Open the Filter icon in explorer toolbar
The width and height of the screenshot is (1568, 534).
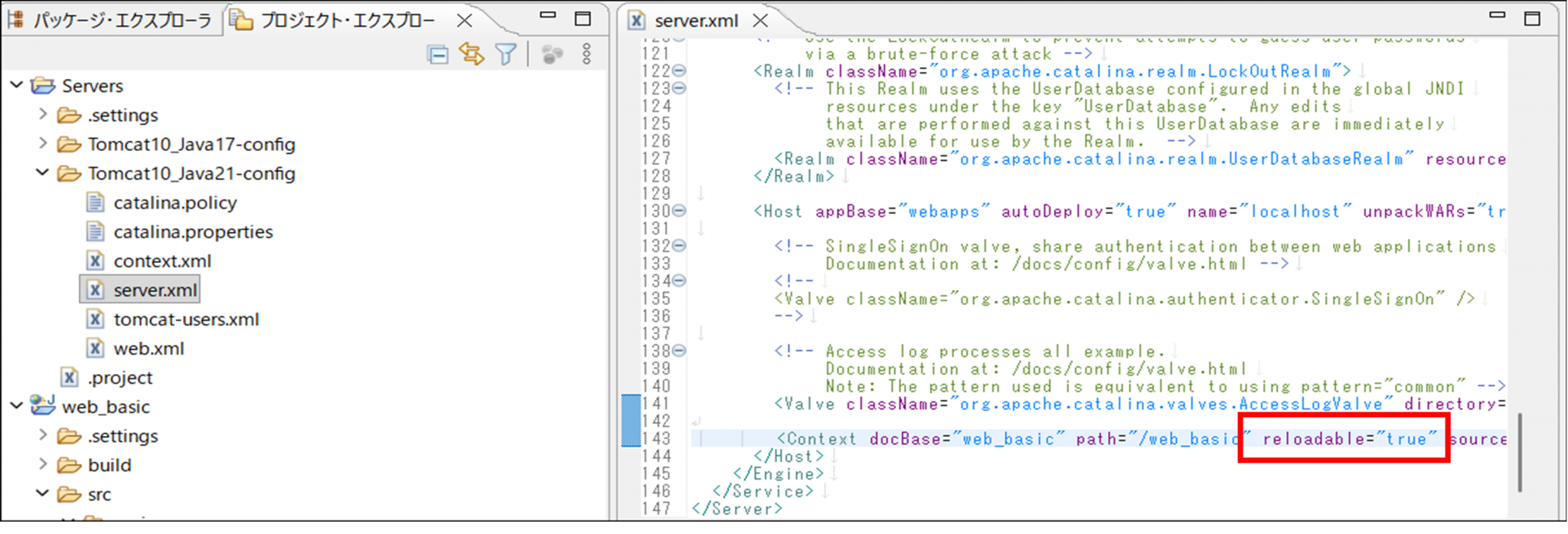click(506, 54)
